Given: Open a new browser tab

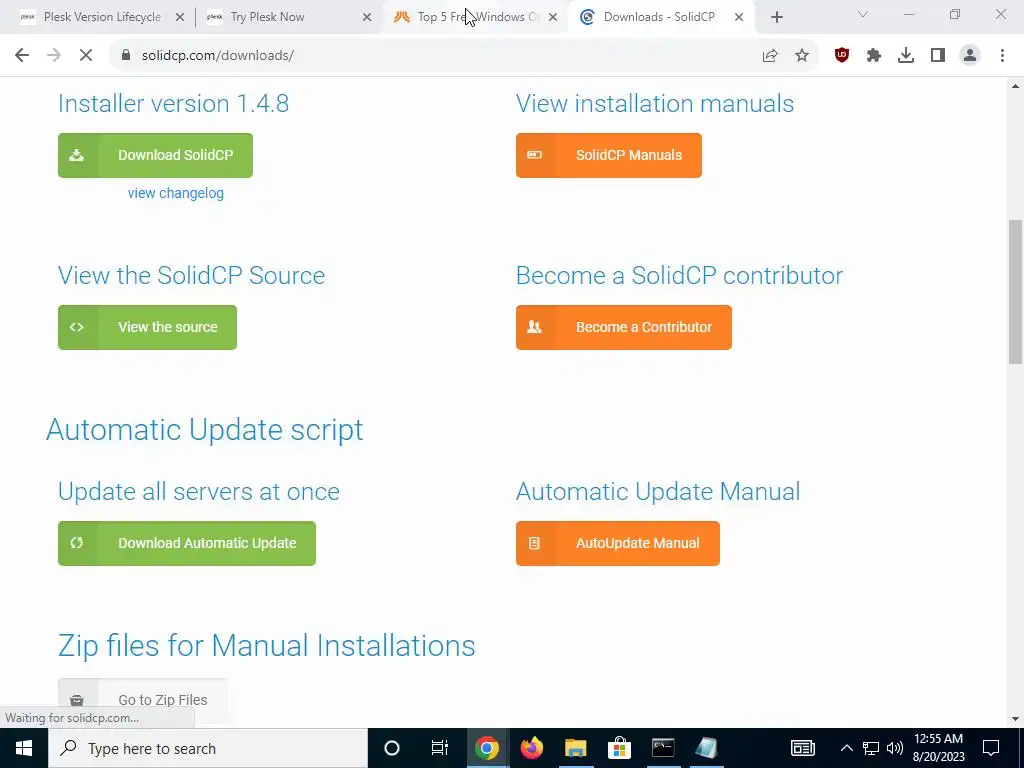Looking at the screenshot, I should click(x=776, y=18).
